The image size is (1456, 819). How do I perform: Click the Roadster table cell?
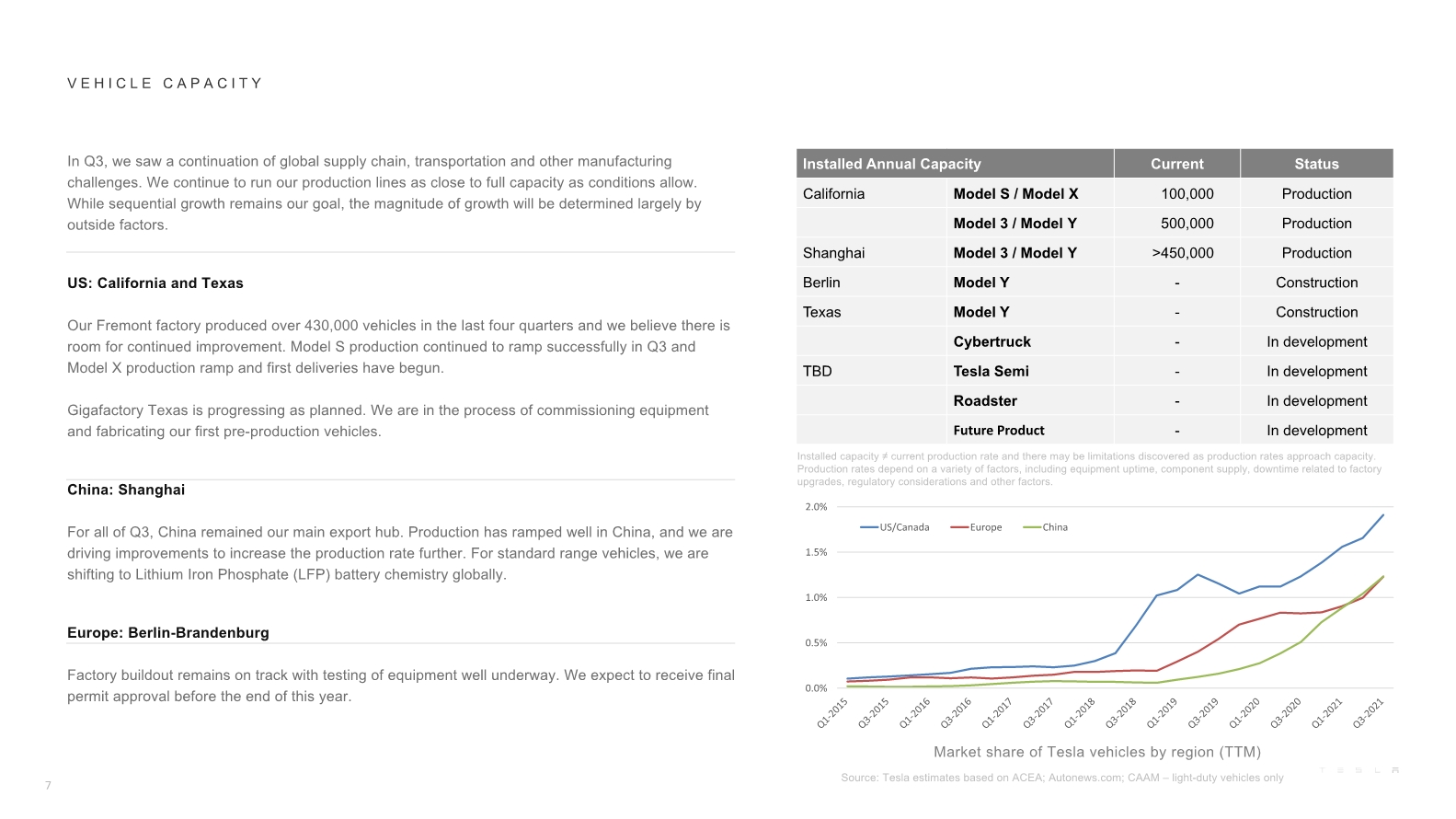(x=985, y=401)
